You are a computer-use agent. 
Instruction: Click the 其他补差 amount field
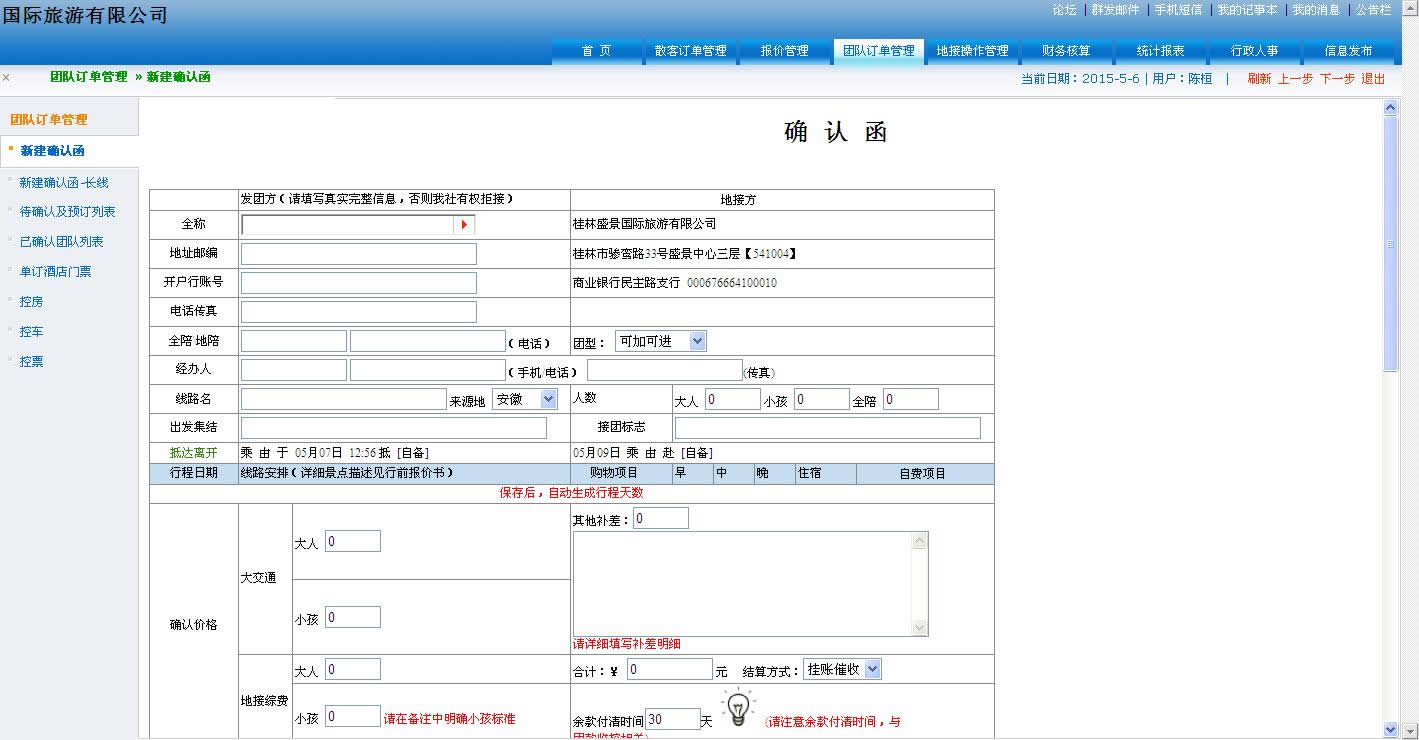[x=660, y=519]
